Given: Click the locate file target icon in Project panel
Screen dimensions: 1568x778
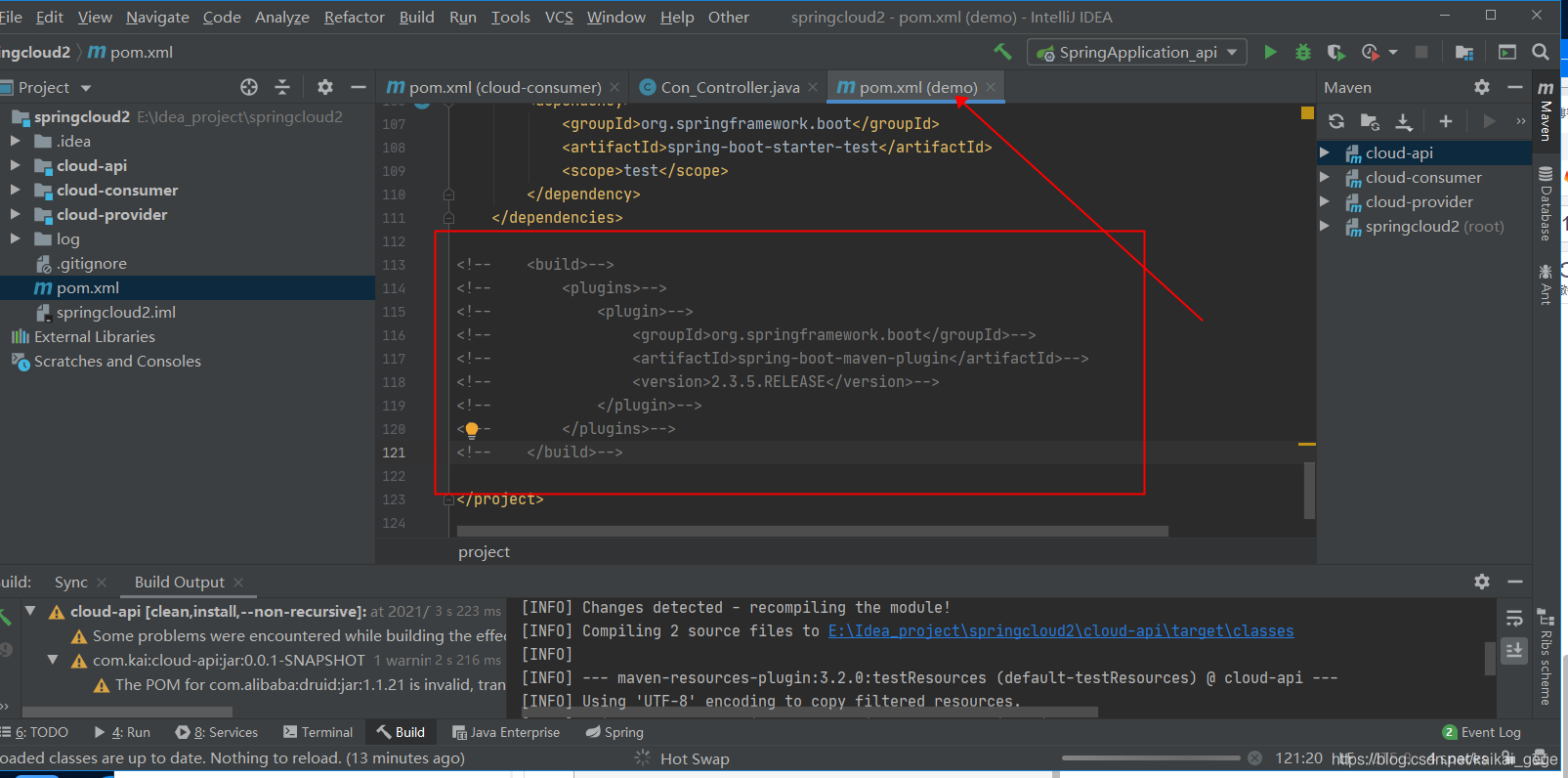Looking at the screenshot, I should point(249,87).
